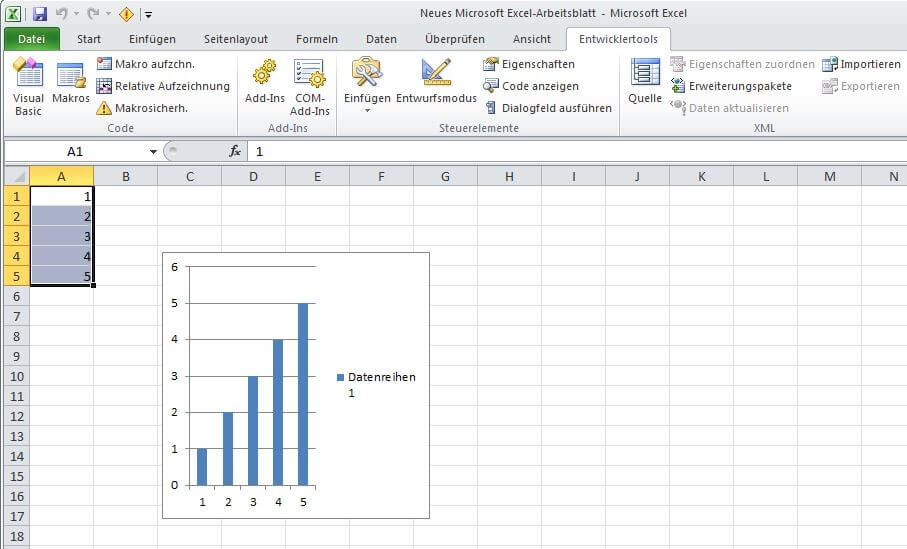Click the chart bar for category 1
This screenshot has width=907, height=549.
pyautogui.click(x=202, y=467)
